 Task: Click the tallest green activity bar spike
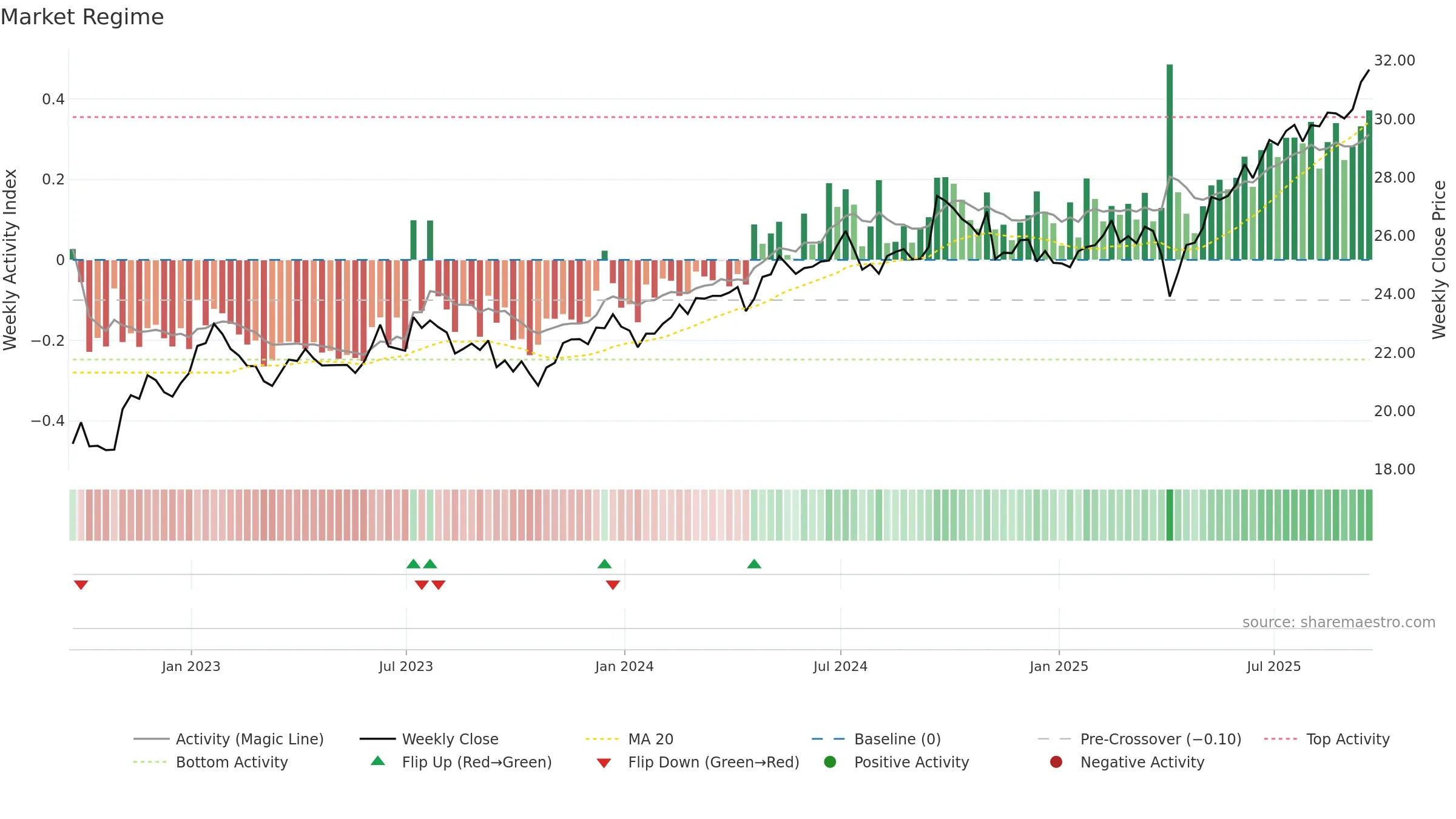point(1170,162)
